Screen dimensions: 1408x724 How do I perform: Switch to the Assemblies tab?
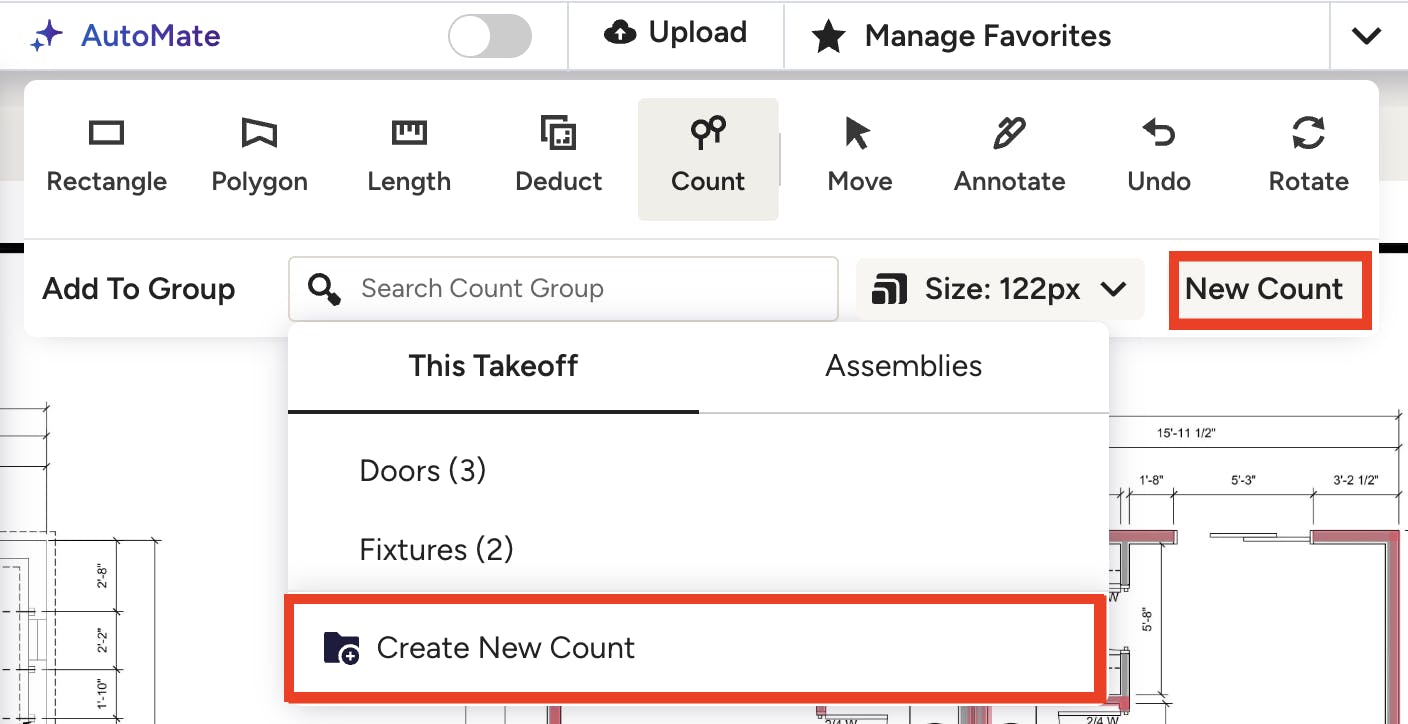pos(903,366)
